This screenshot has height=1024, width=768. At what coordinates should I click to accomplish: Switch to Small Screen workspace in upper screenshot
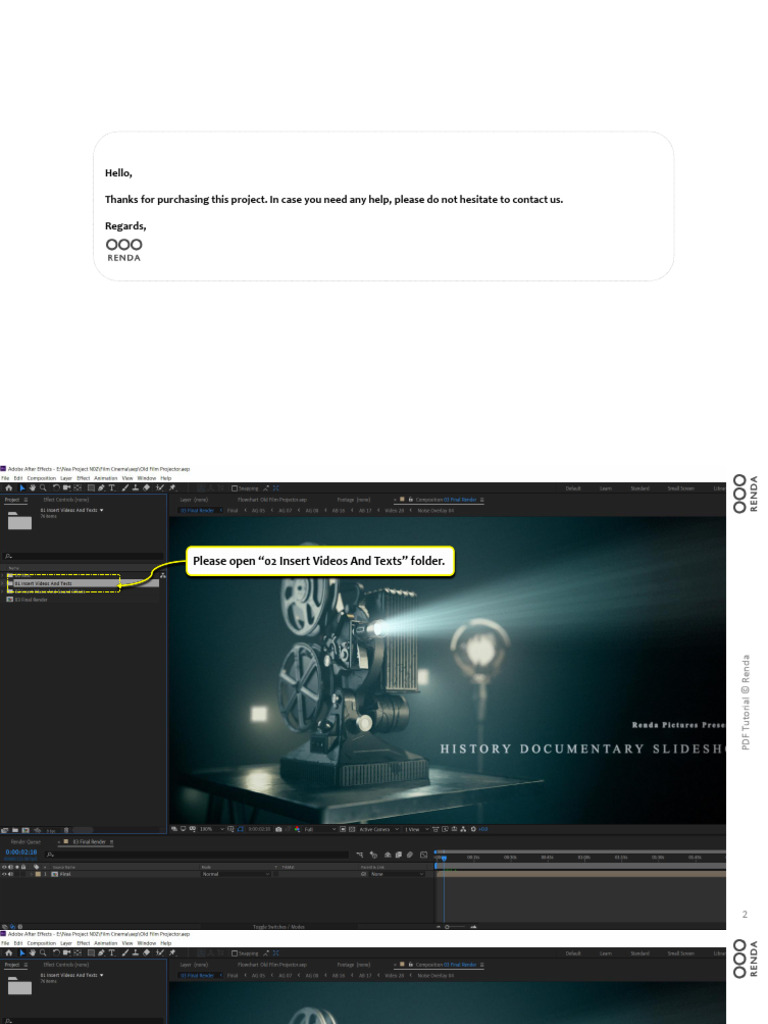point(680,488)
